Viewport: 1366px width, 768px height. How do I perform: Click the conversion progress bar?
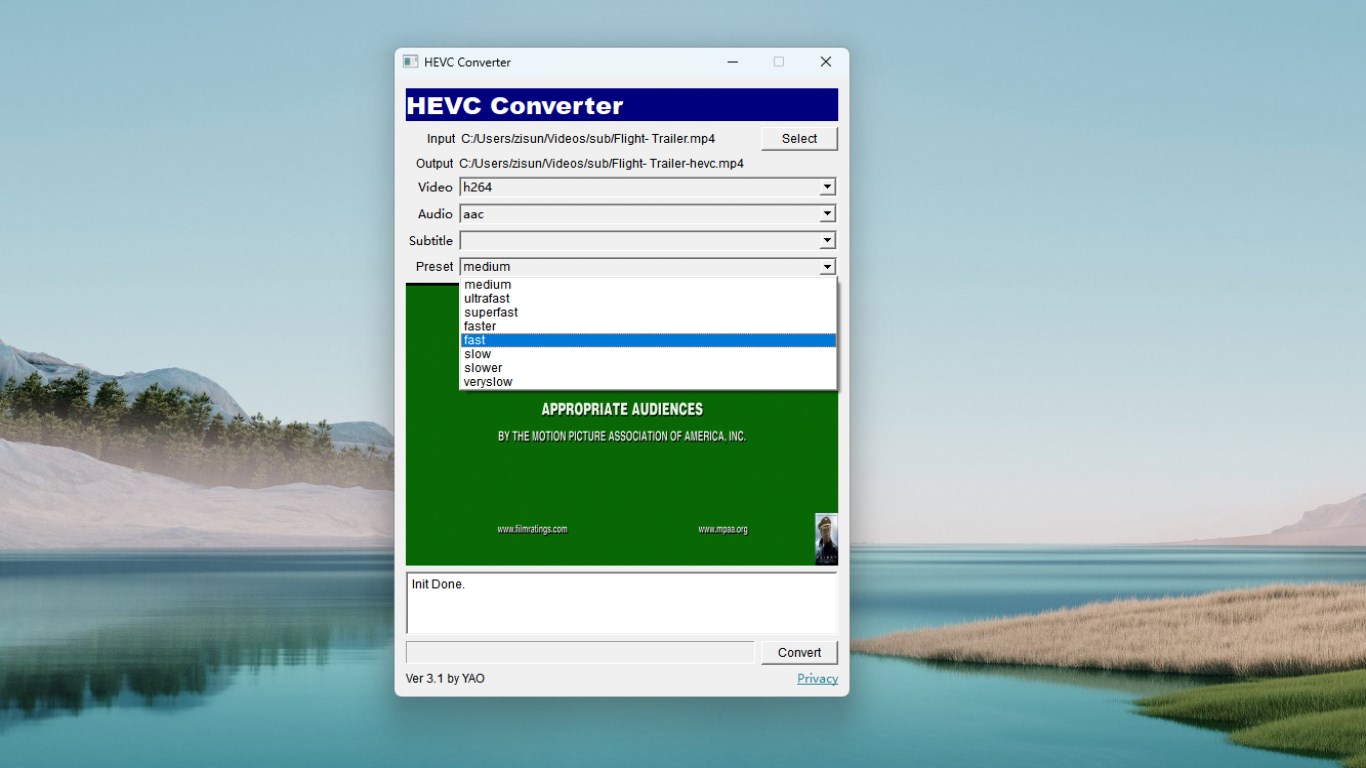pos(580,651)
